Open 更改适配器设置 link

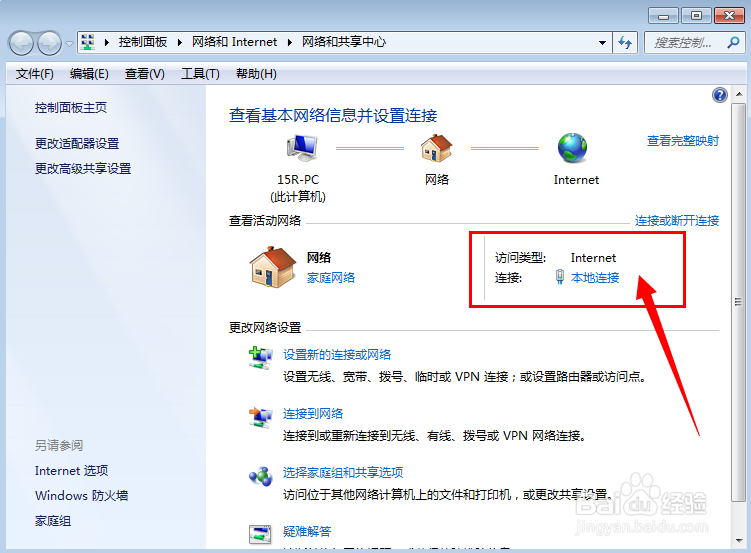click(x=77, y=143)
